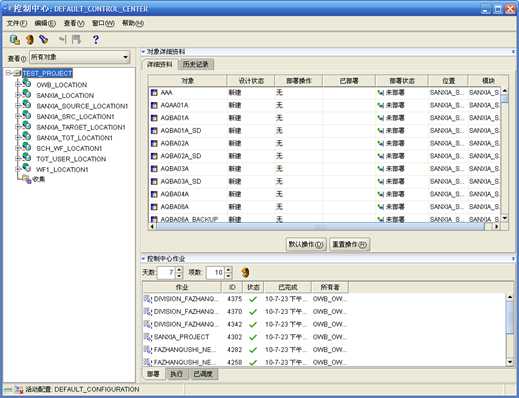Click the grayed arrow icon beside the flag
This screenshot has width=519, height=398.
coord(62,40)
